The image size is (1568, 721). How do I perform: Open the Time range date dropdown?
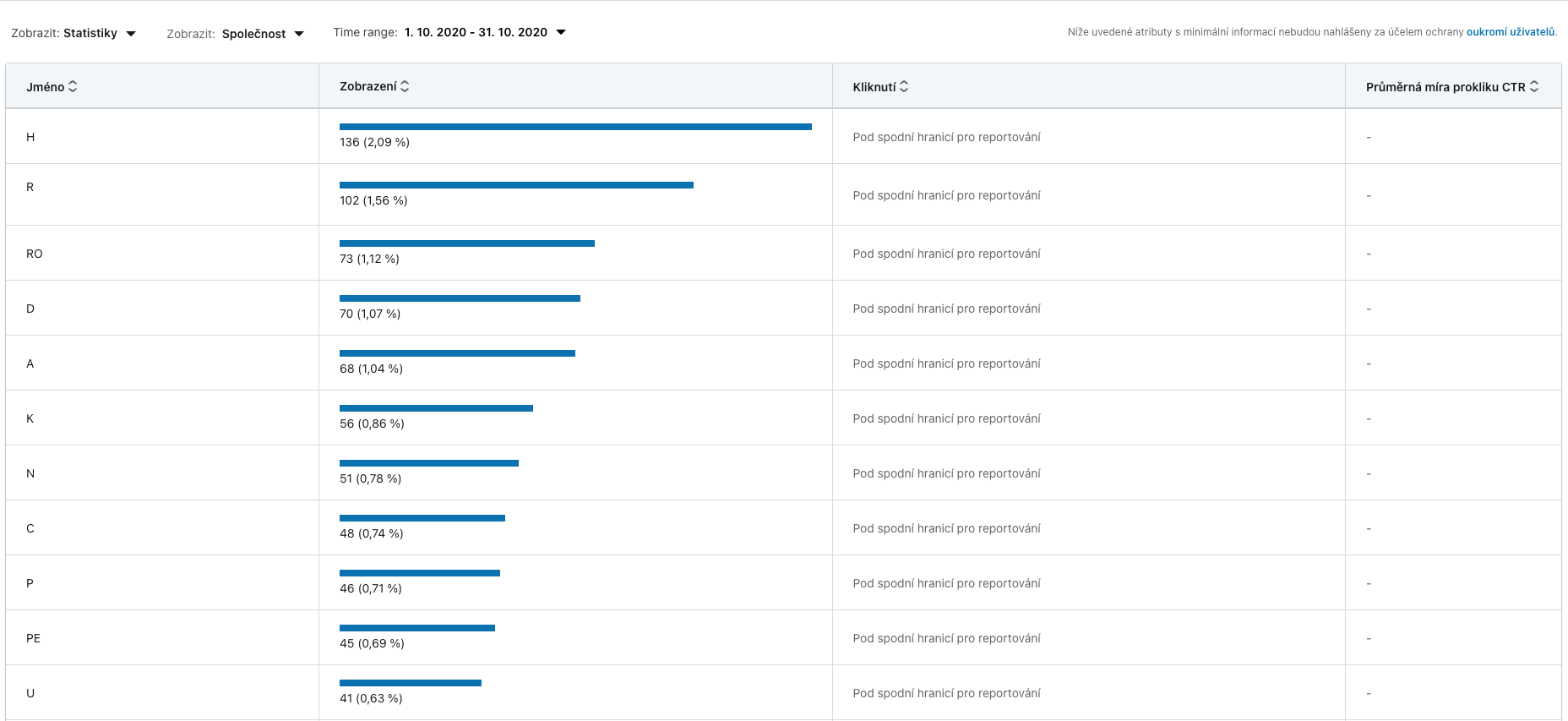(560, 32)
